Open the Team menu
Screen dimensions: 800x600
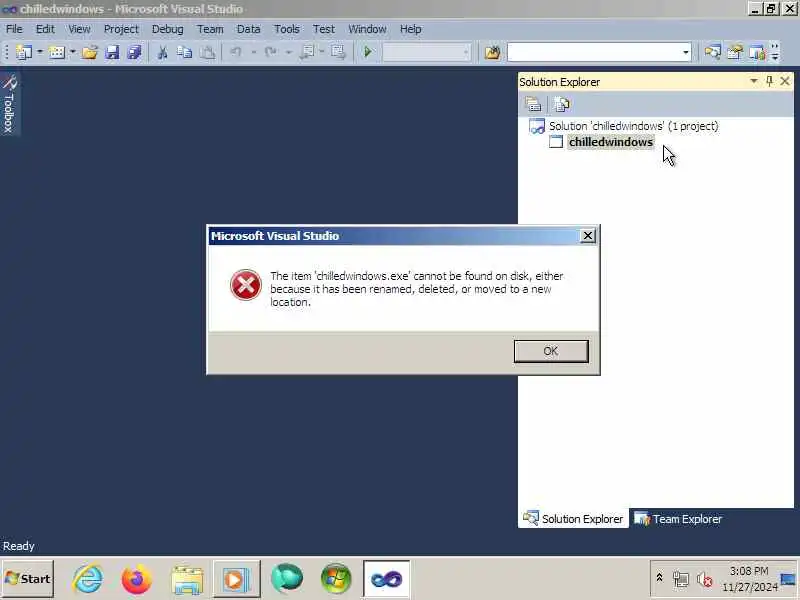210,29
